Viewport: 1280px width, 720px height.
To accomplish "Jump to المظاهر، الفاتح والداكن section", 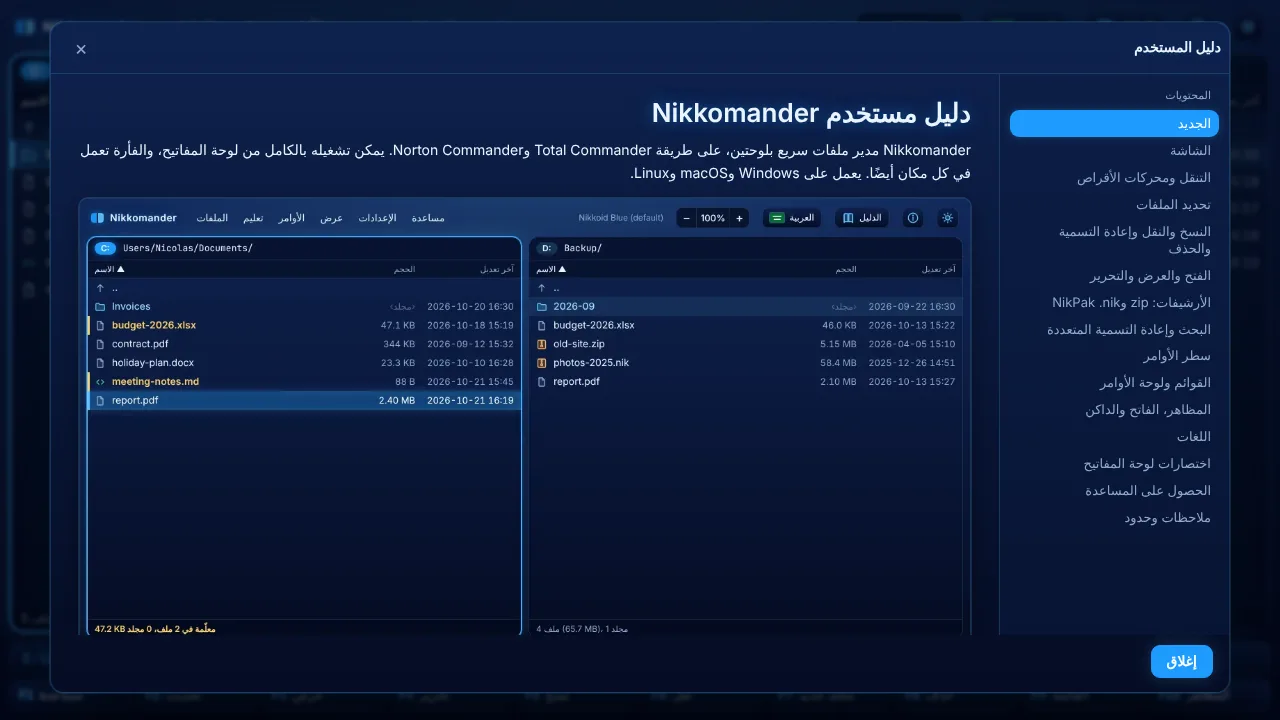I will (x=1114, y=411).
